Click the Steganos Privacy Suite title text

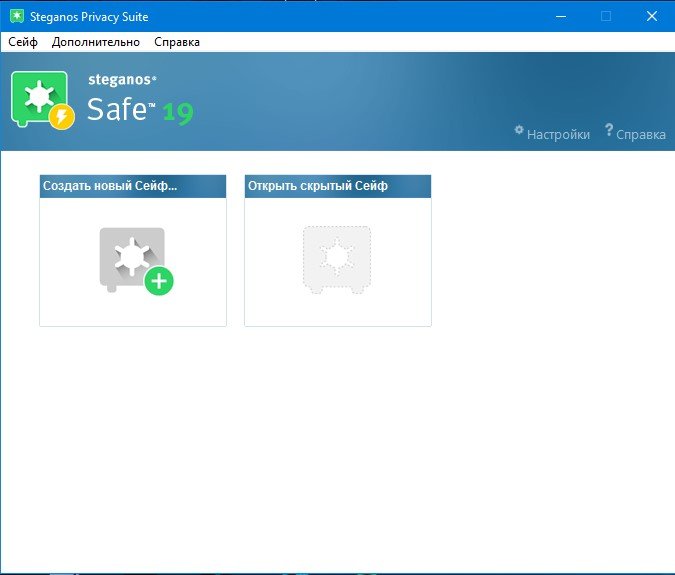click(x=89, y=17)
